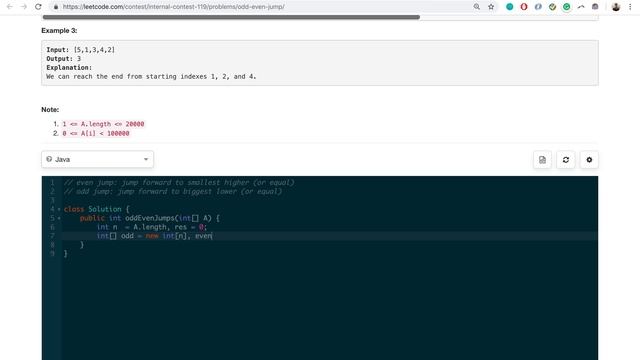Go forward in browser history

[24, 7]
